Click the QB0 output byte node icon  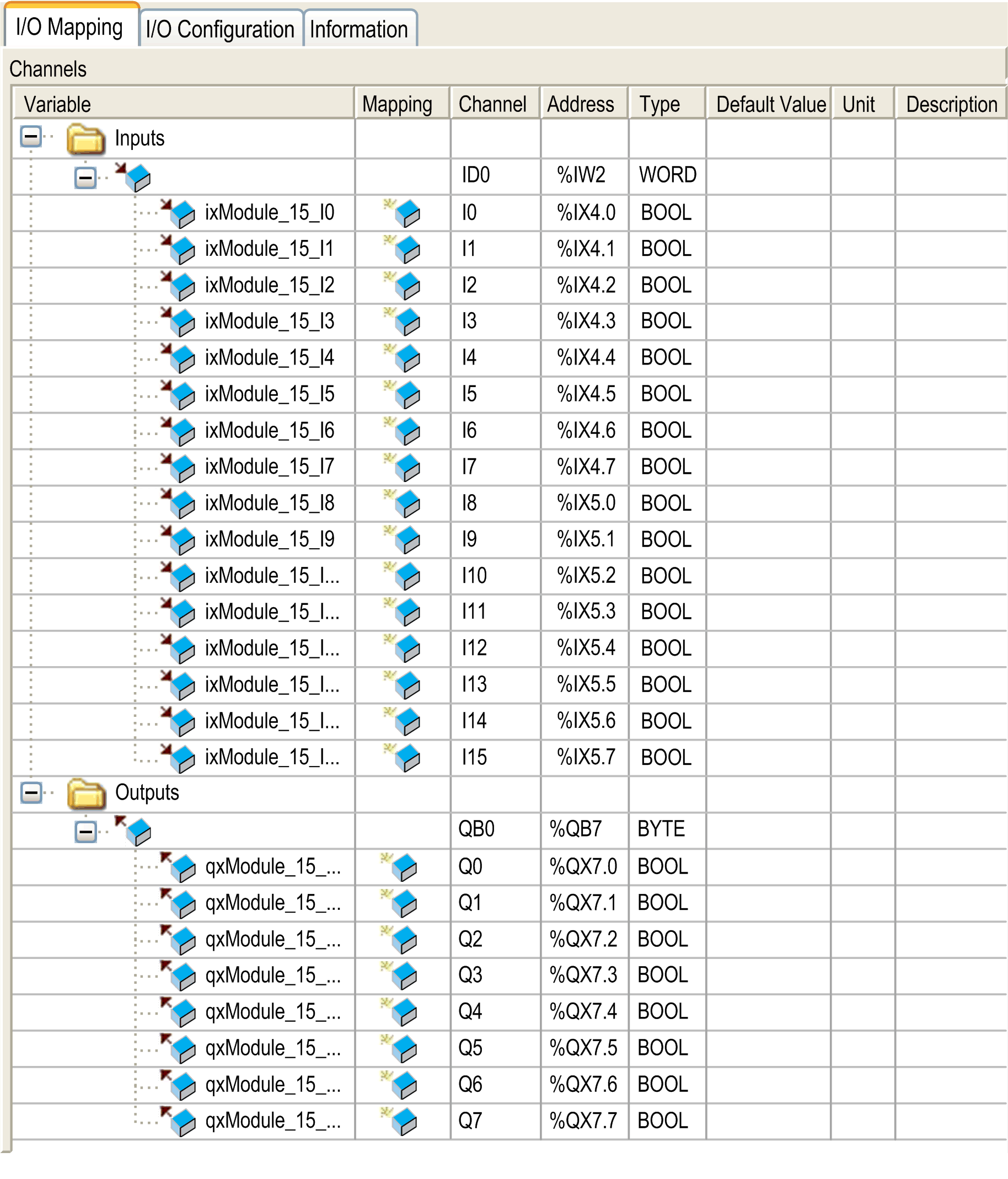[x=133, y=830]
